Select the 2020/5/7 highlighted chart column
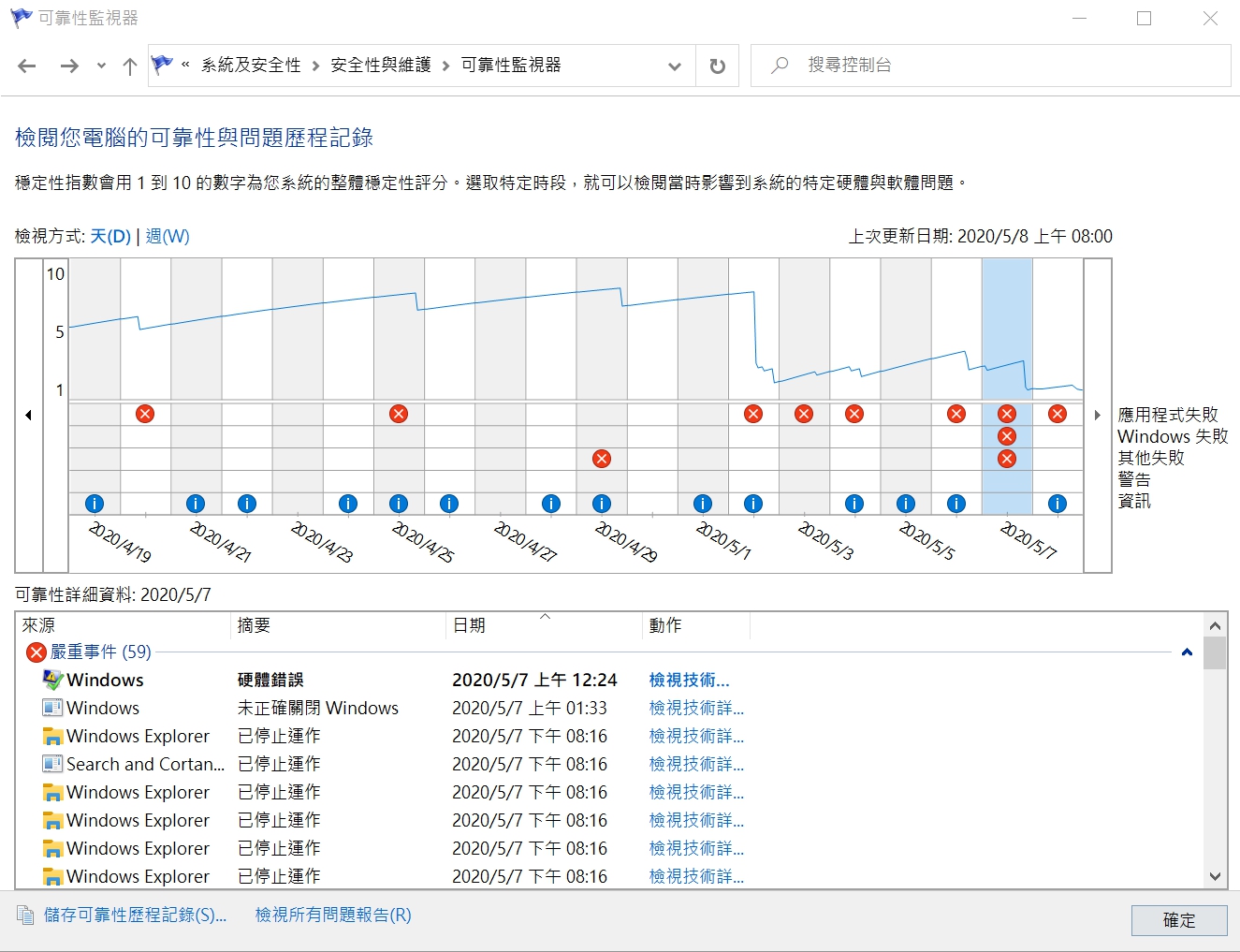The image size is (1240, 952). (x=1007, y=386)
